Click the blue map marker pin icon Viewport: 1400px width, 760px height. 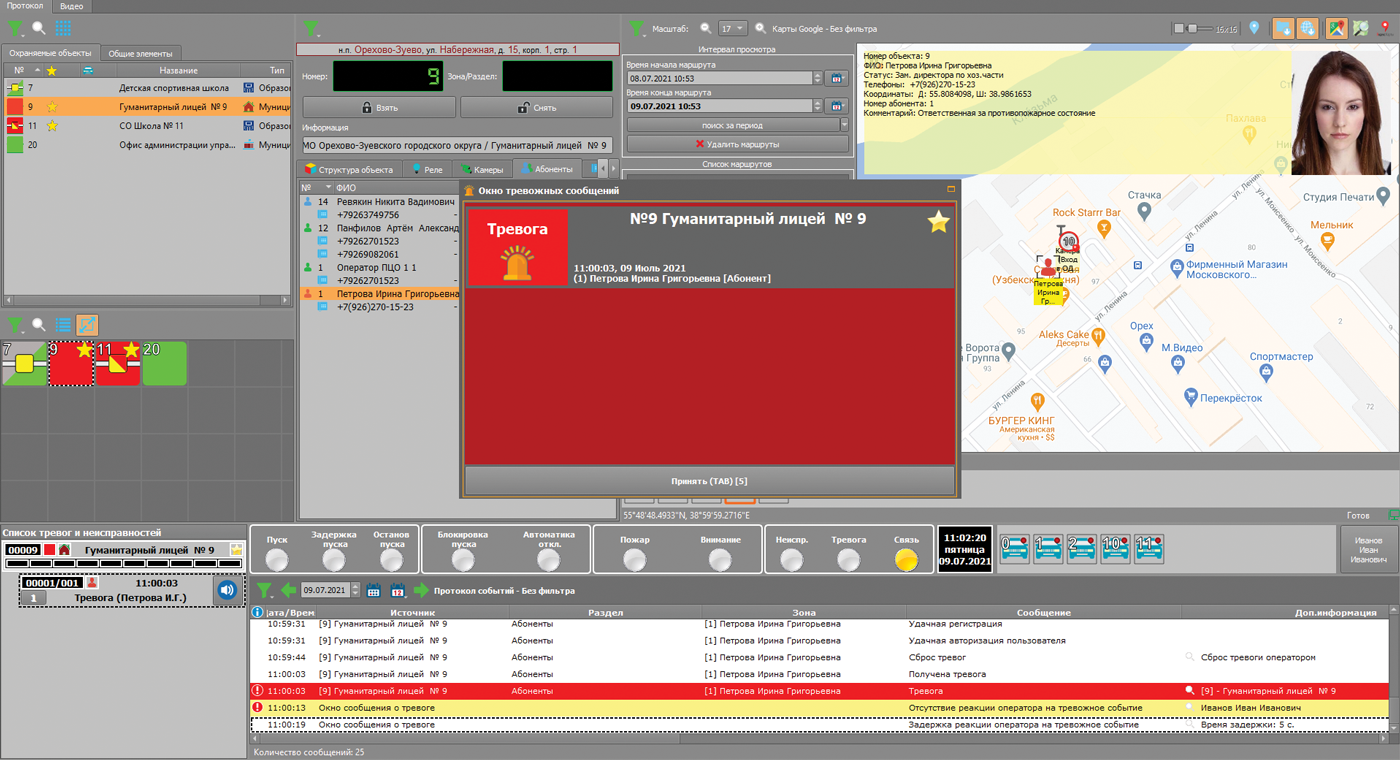pos(1255,29)
